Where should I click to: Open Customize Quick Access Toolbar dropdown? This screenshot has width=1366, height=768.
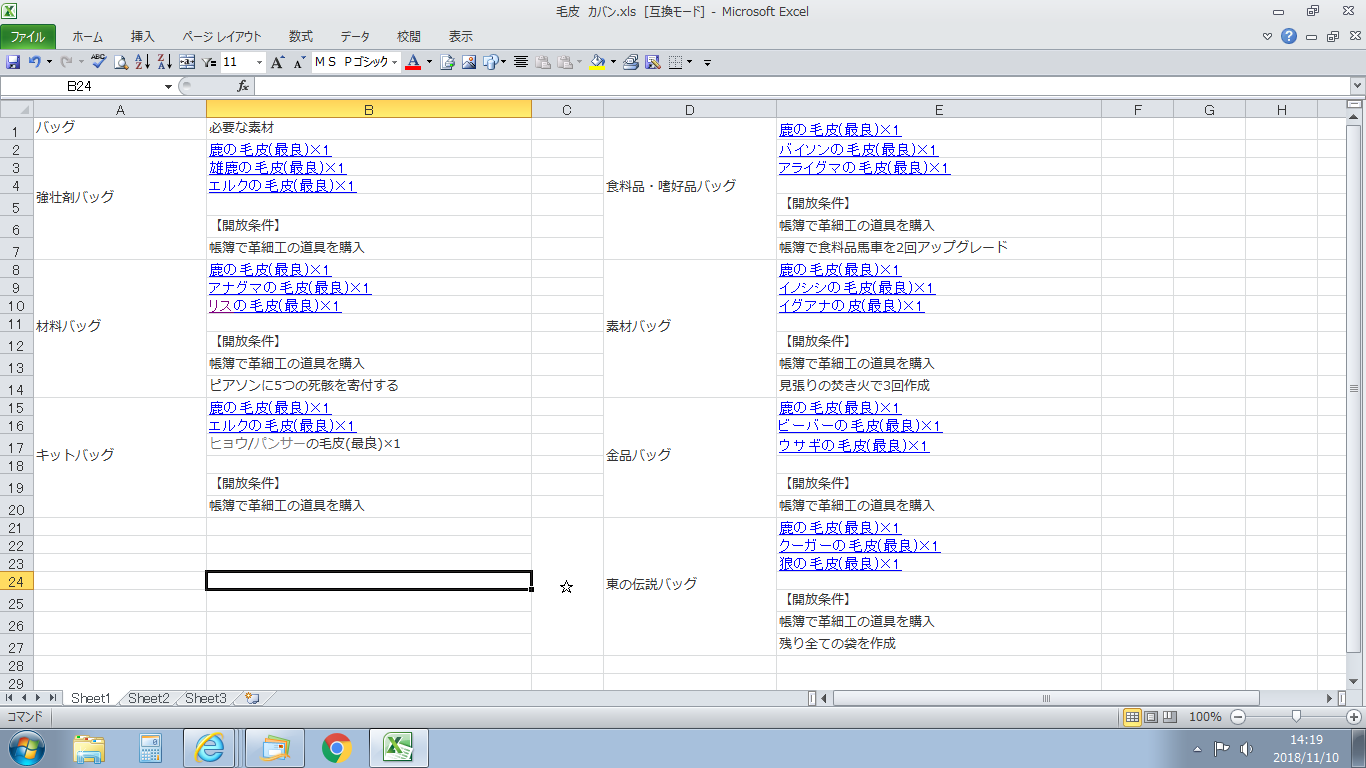(x=707, y=62)
